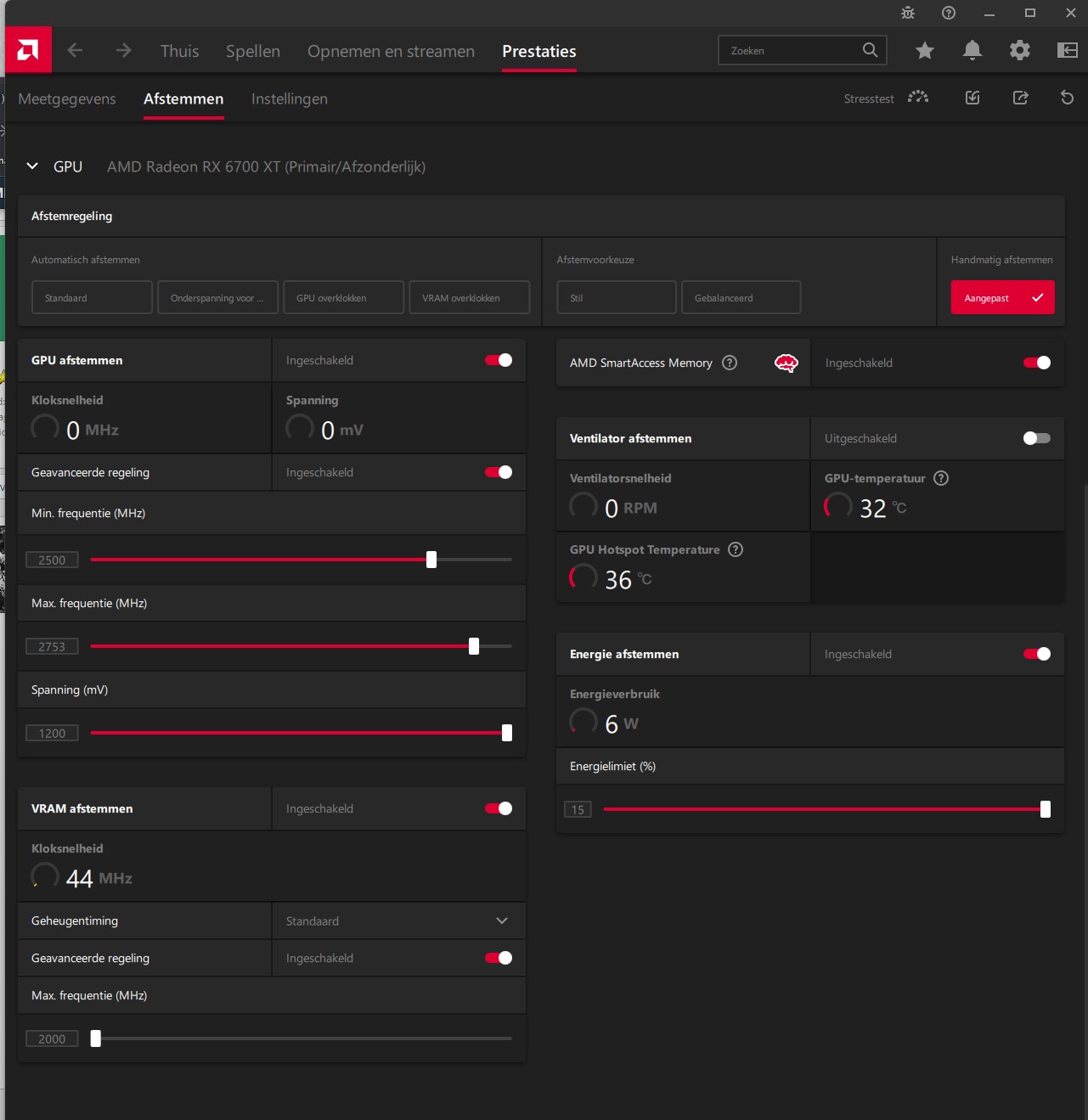Screen dimensions: 1088x1120
Task: Open the Spellen tab
Action: pyautogui.click(x=253, y=51)
